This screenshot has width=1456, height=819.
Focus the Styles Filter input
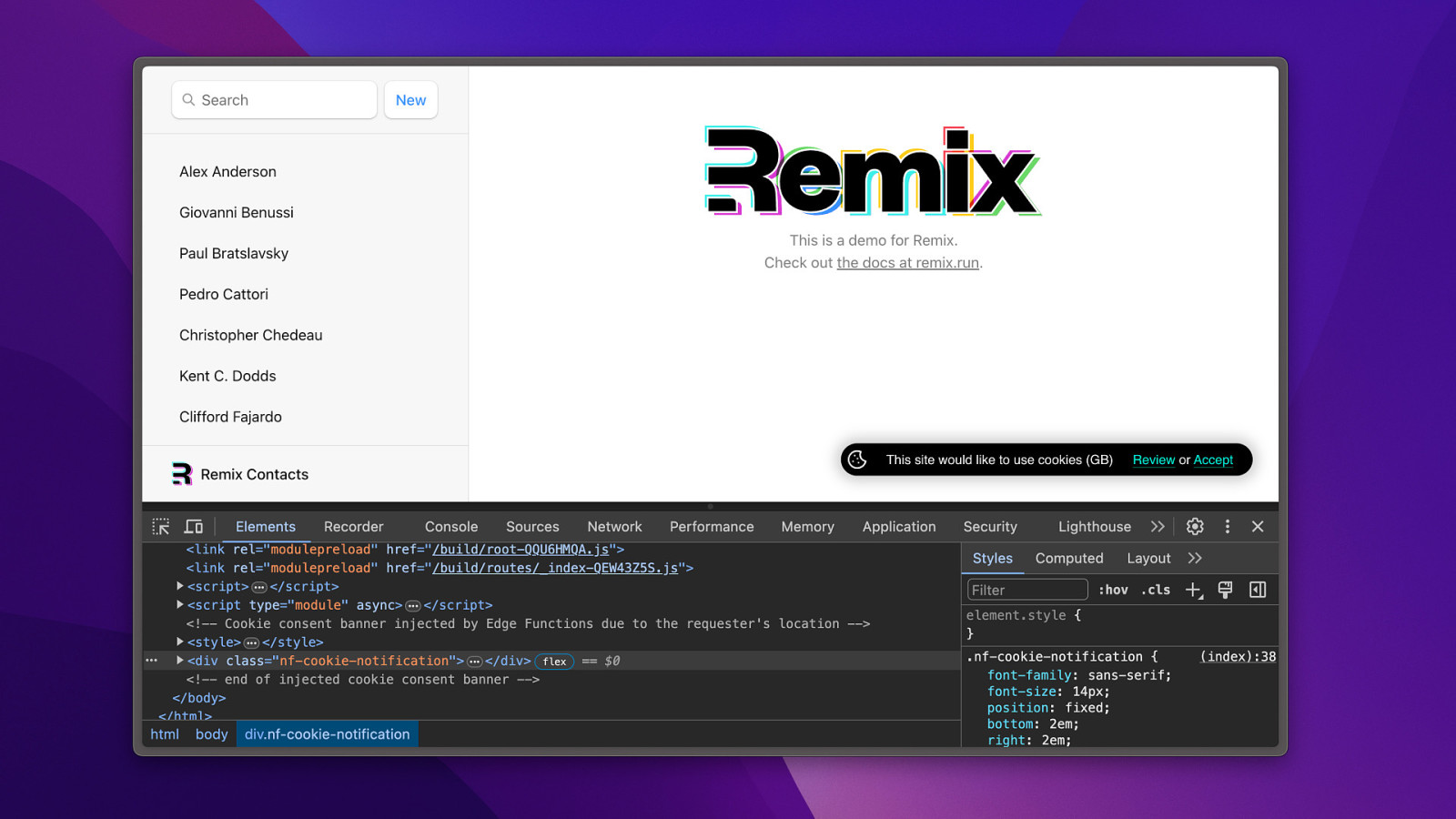pos(1027,590)
